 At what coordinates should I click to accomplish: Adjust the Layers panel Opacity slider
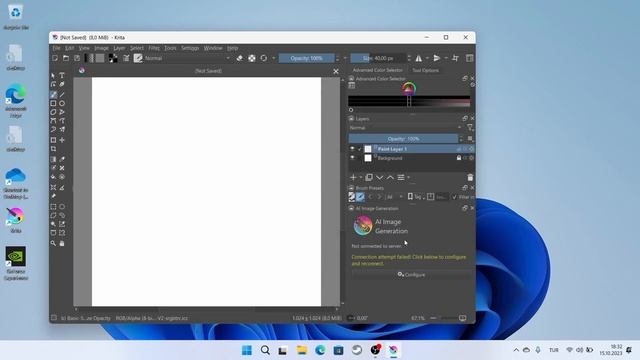403,139
